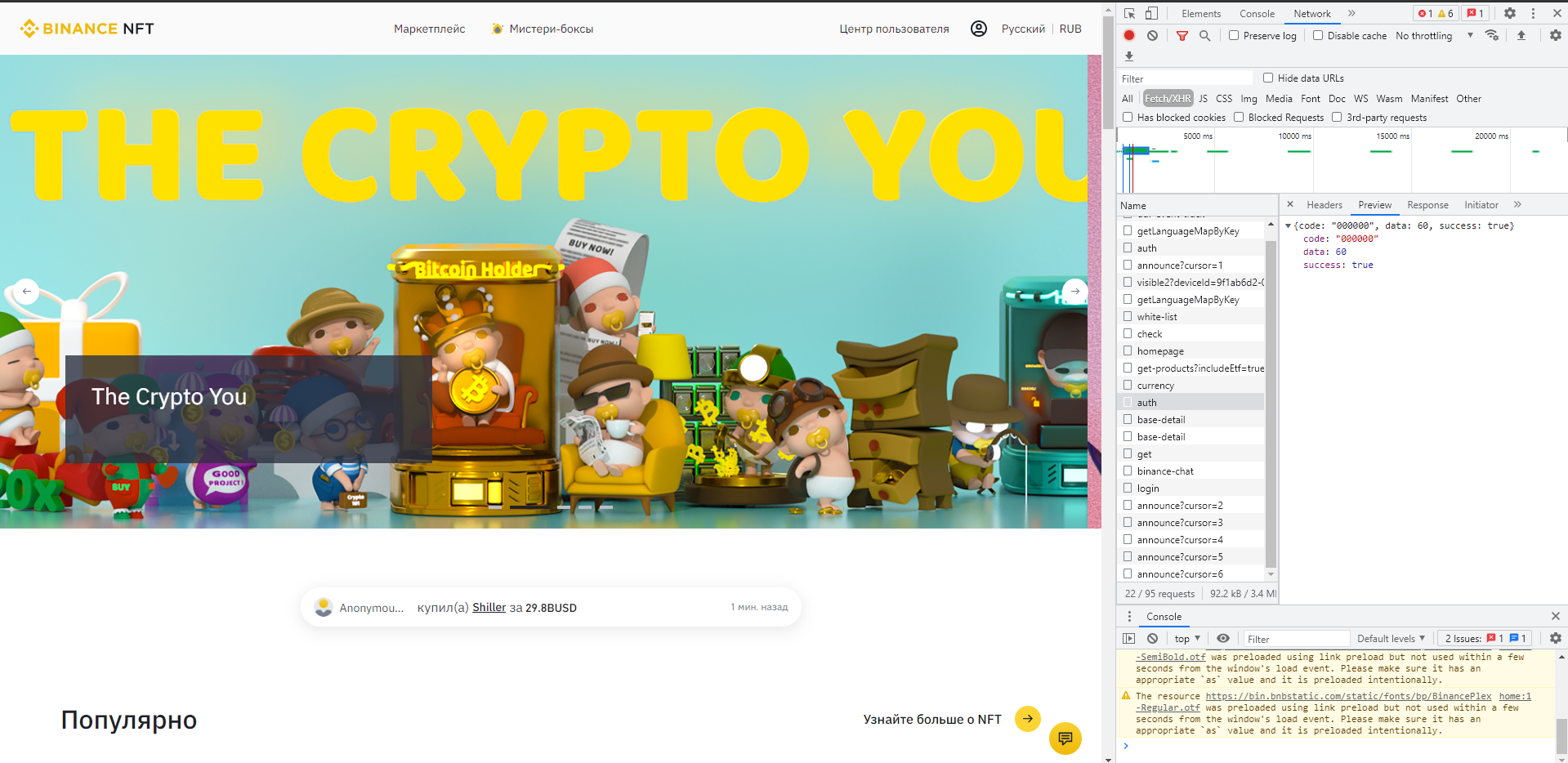Open Console settings gear

pos(1555,638)
